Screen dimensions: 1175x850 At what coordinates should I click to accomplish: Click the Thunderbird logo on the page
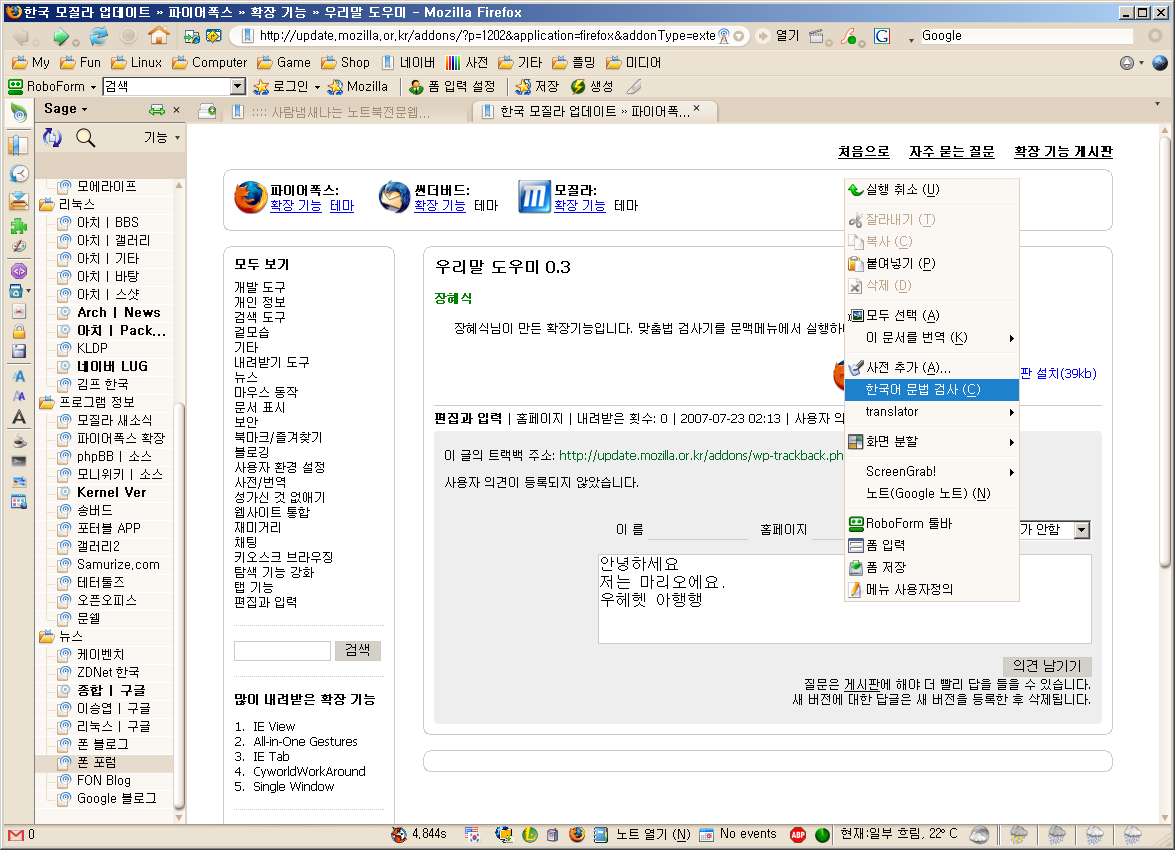(x=394, y=197)
